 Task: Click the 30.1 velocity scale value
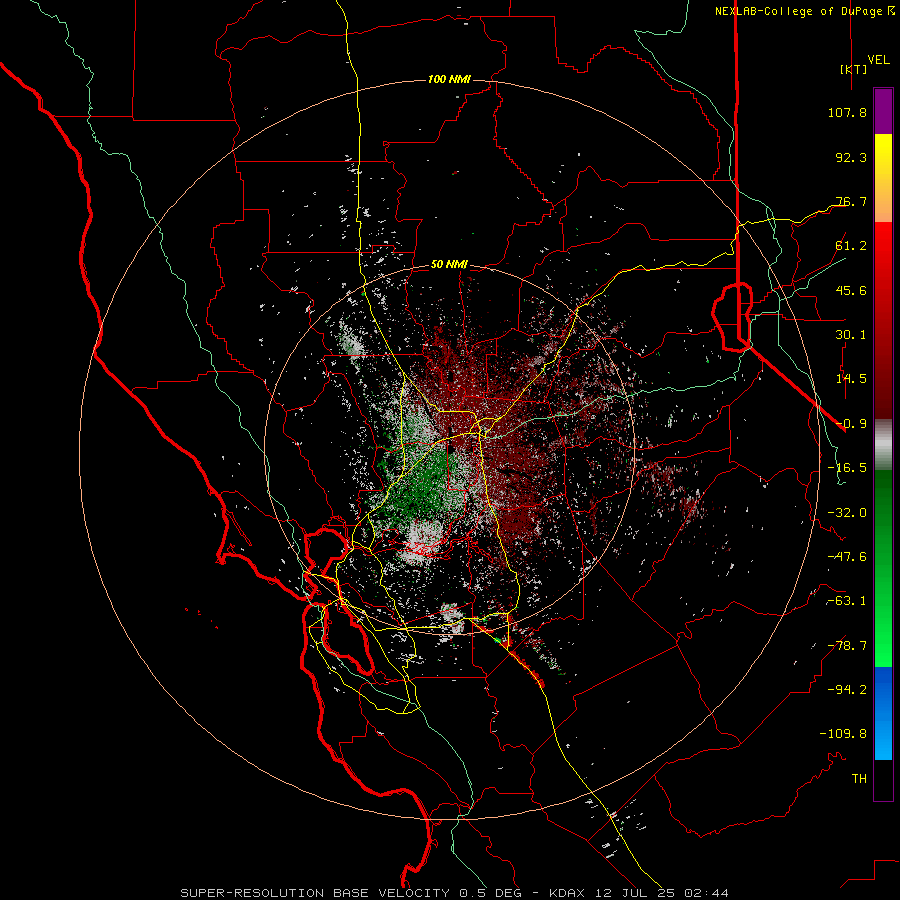pos(851,335)
